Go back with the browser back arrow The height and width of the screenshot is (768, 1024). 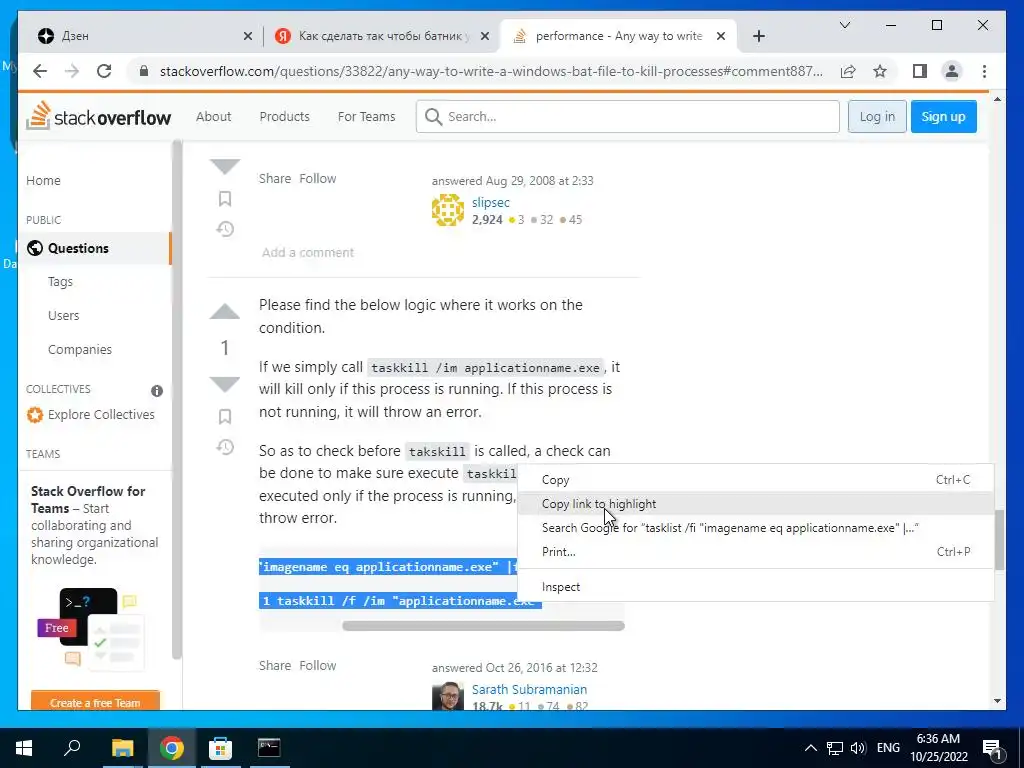pos(40,71)
